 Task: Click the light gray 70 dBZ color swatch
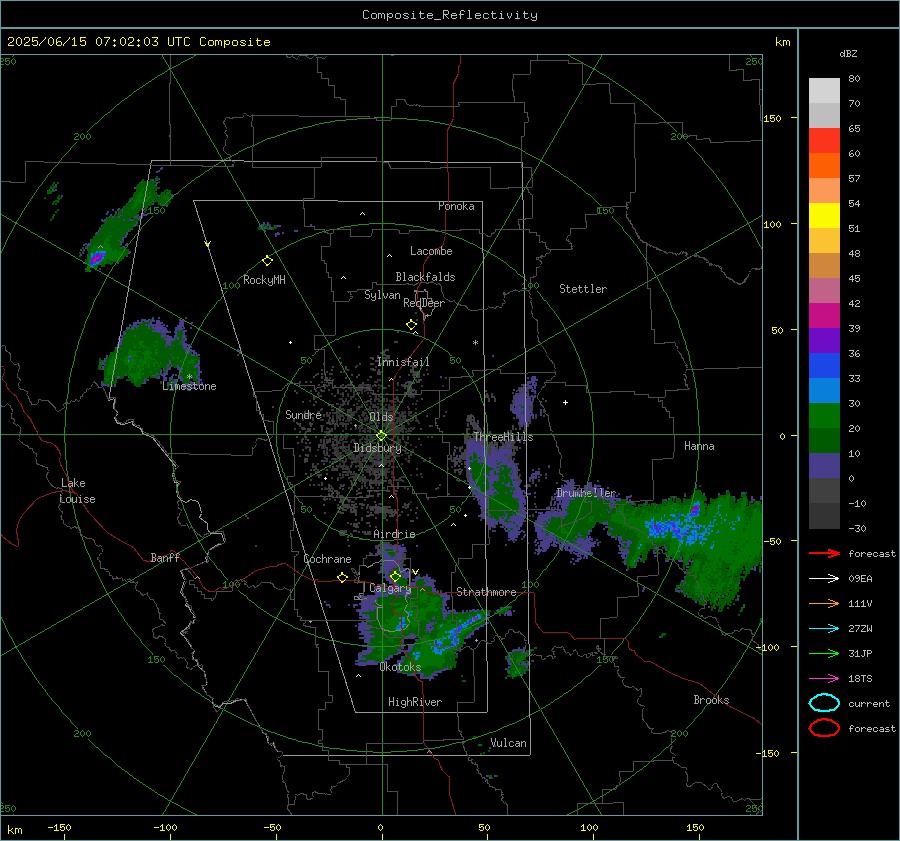coord(824,91)
